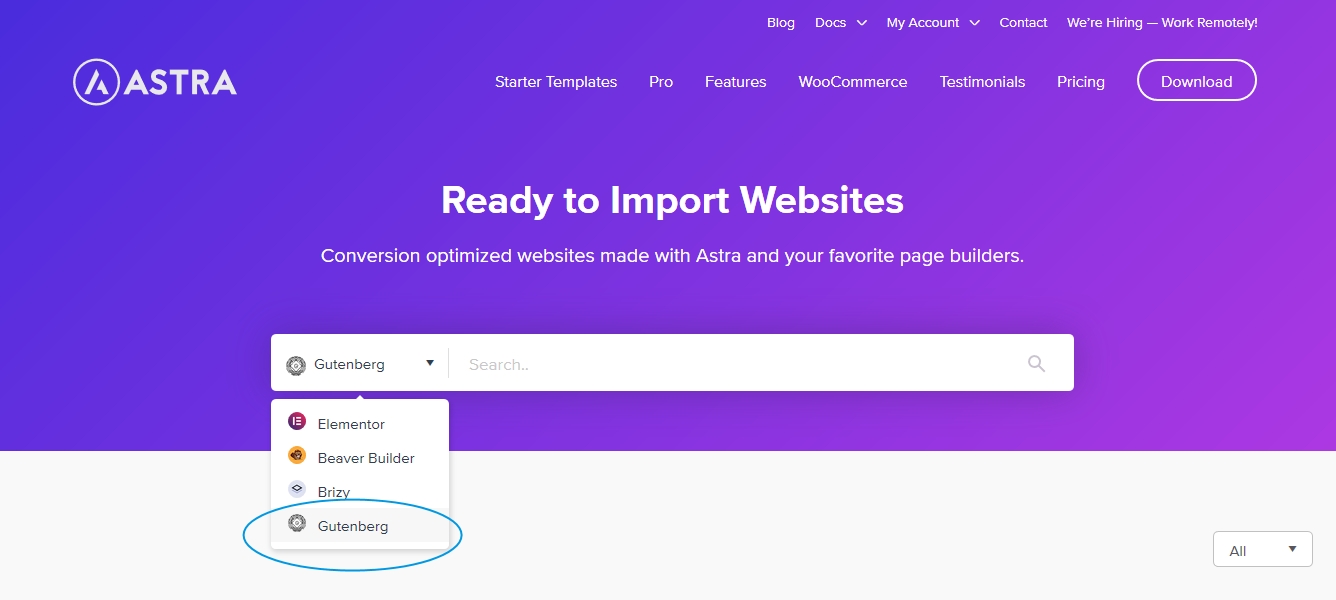Open the All filter dropdown
This screenshot has height=600, width=1336.
pos(1262,550)
